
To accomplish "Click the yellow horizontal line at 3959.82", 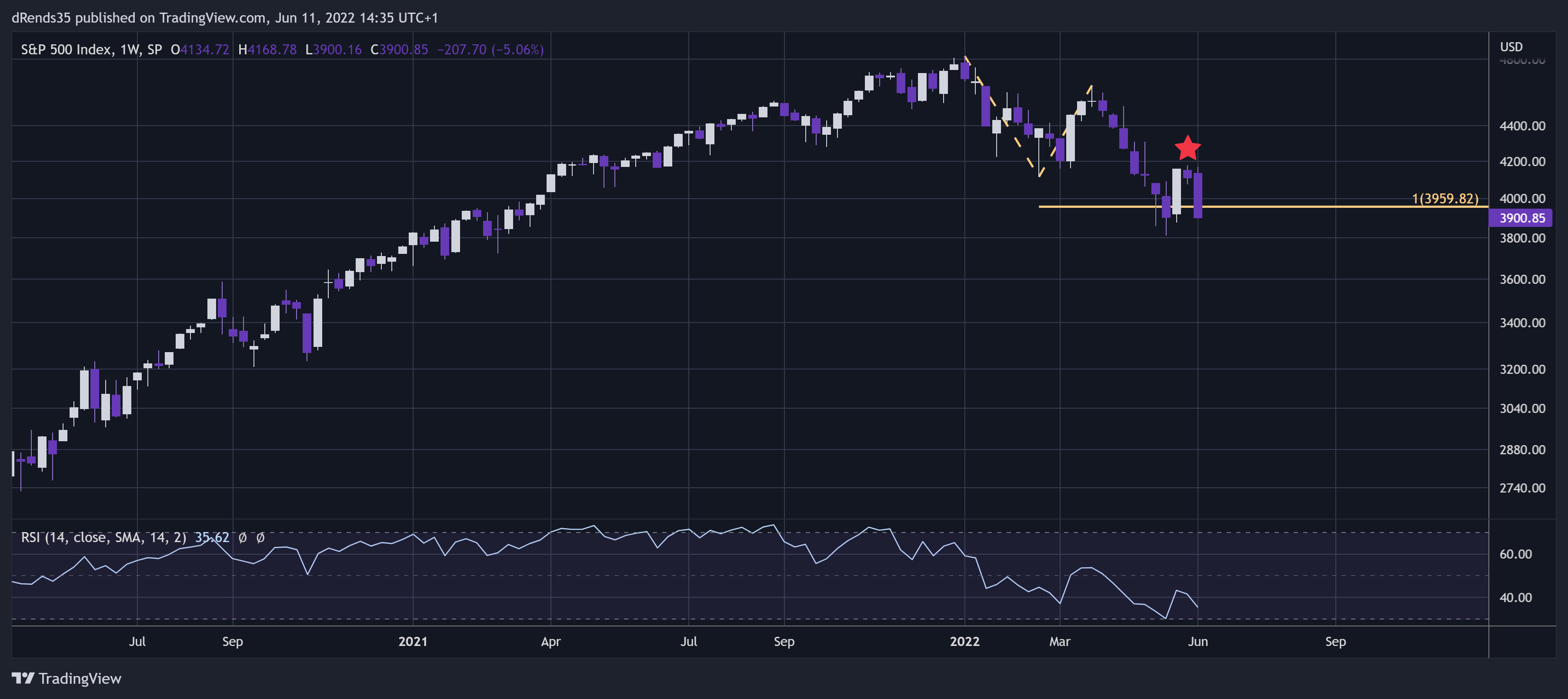I will coord(1263,207).
